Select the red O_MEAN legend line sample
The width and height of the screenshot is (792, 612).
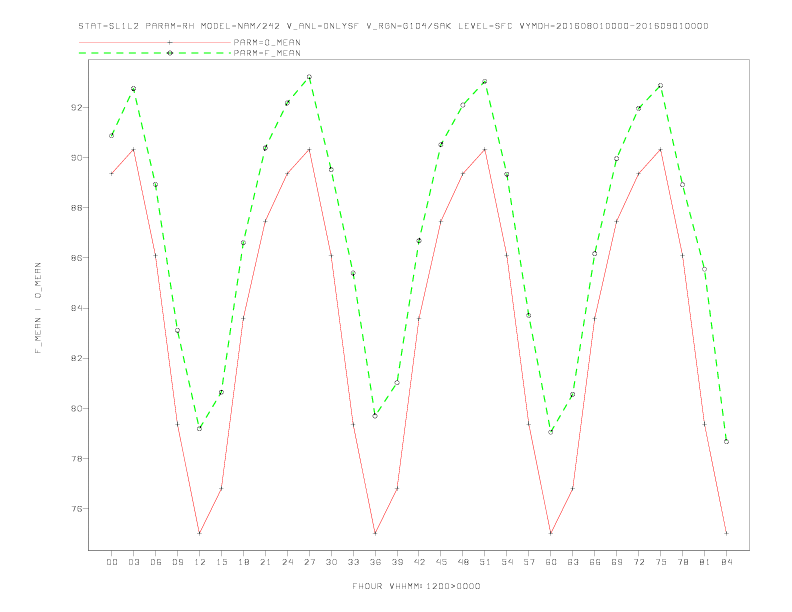155,42
